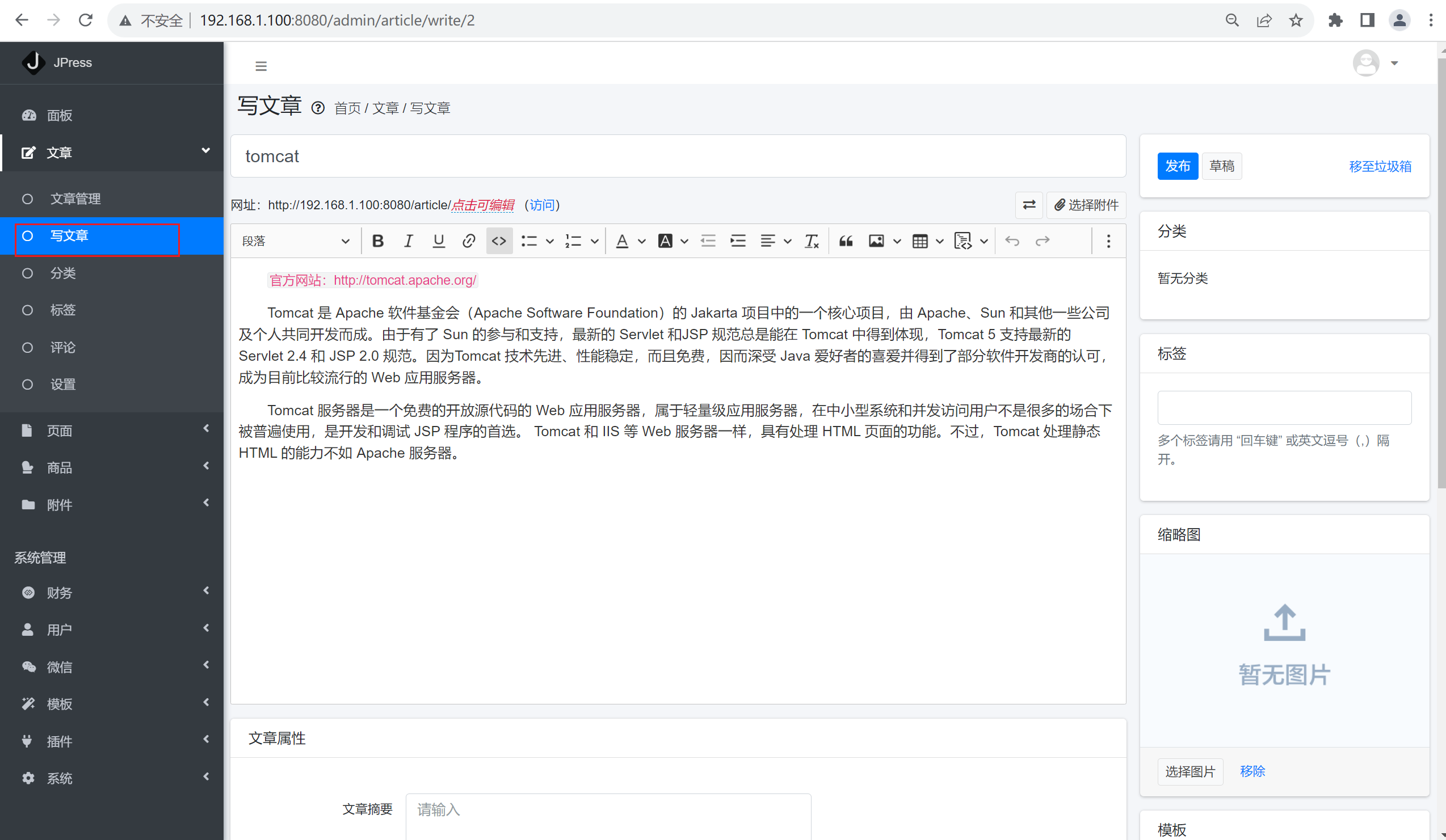Image resolution: width=1446 pixels, height=840 pixels.
Task: Toggle the inline code button
Action: 499,242
